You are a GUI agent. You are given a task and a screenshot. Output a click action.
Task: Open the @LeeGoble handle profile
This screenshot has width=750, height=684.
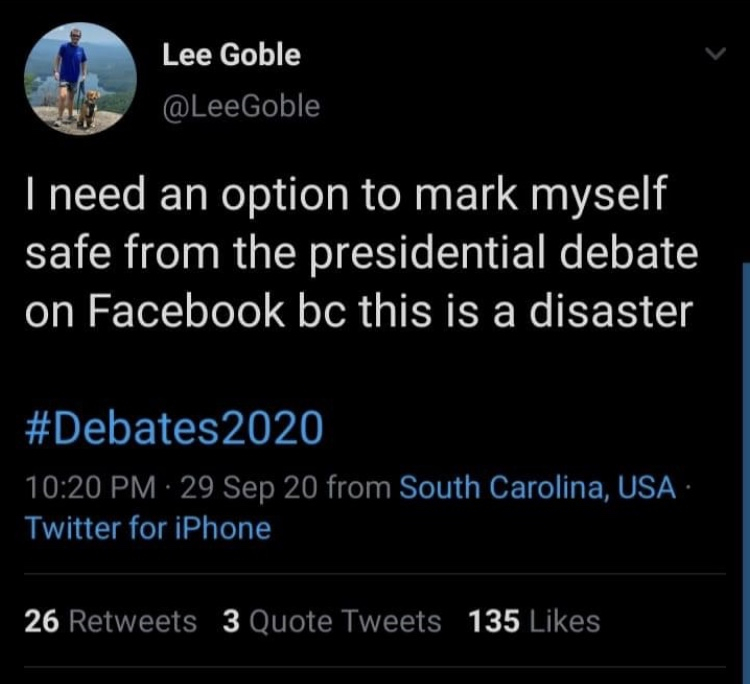pyautogui.click(x=240, y=105)
